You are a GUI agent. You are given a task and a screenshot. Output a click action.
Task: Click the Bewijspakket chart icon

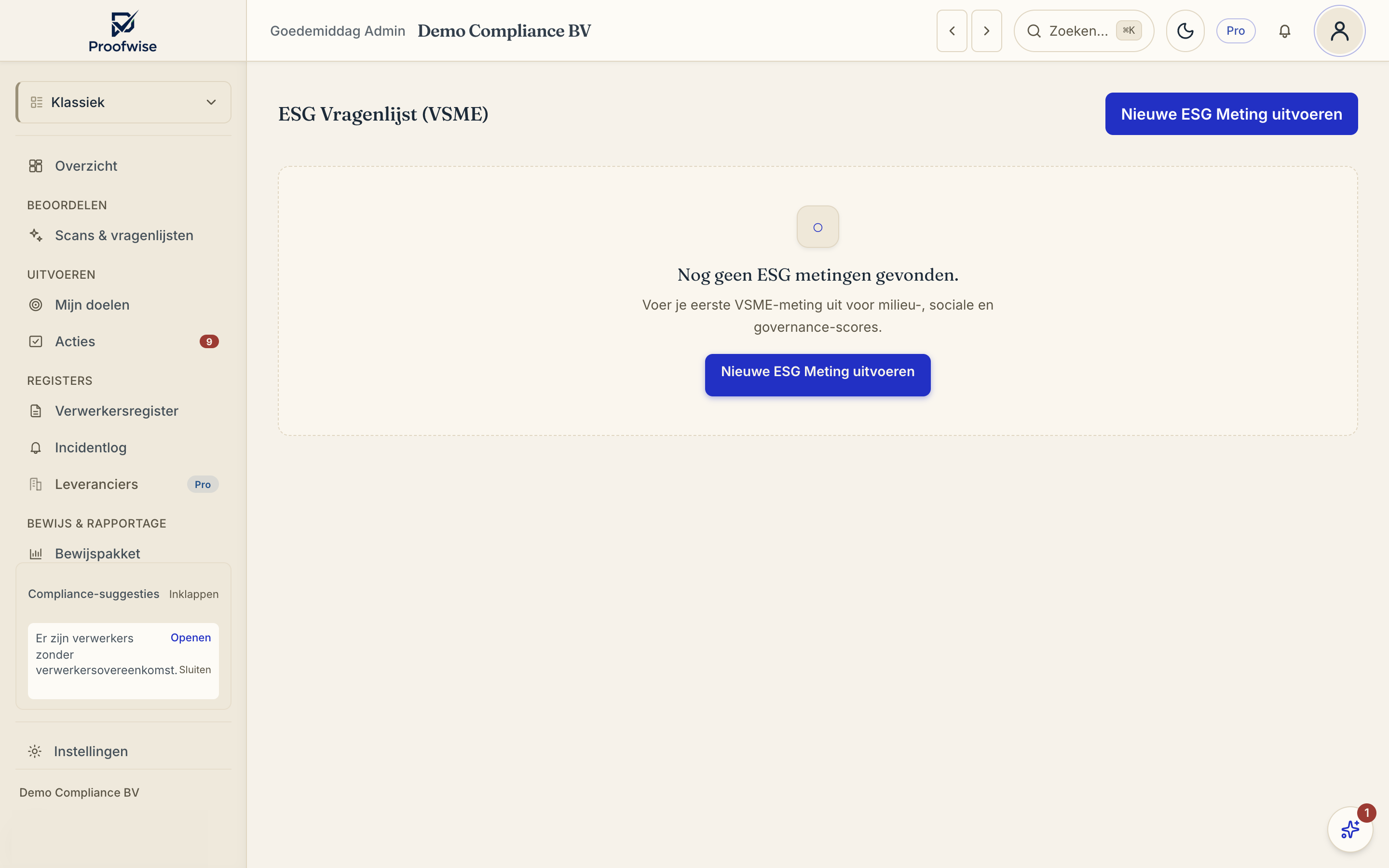coord(36,554)
